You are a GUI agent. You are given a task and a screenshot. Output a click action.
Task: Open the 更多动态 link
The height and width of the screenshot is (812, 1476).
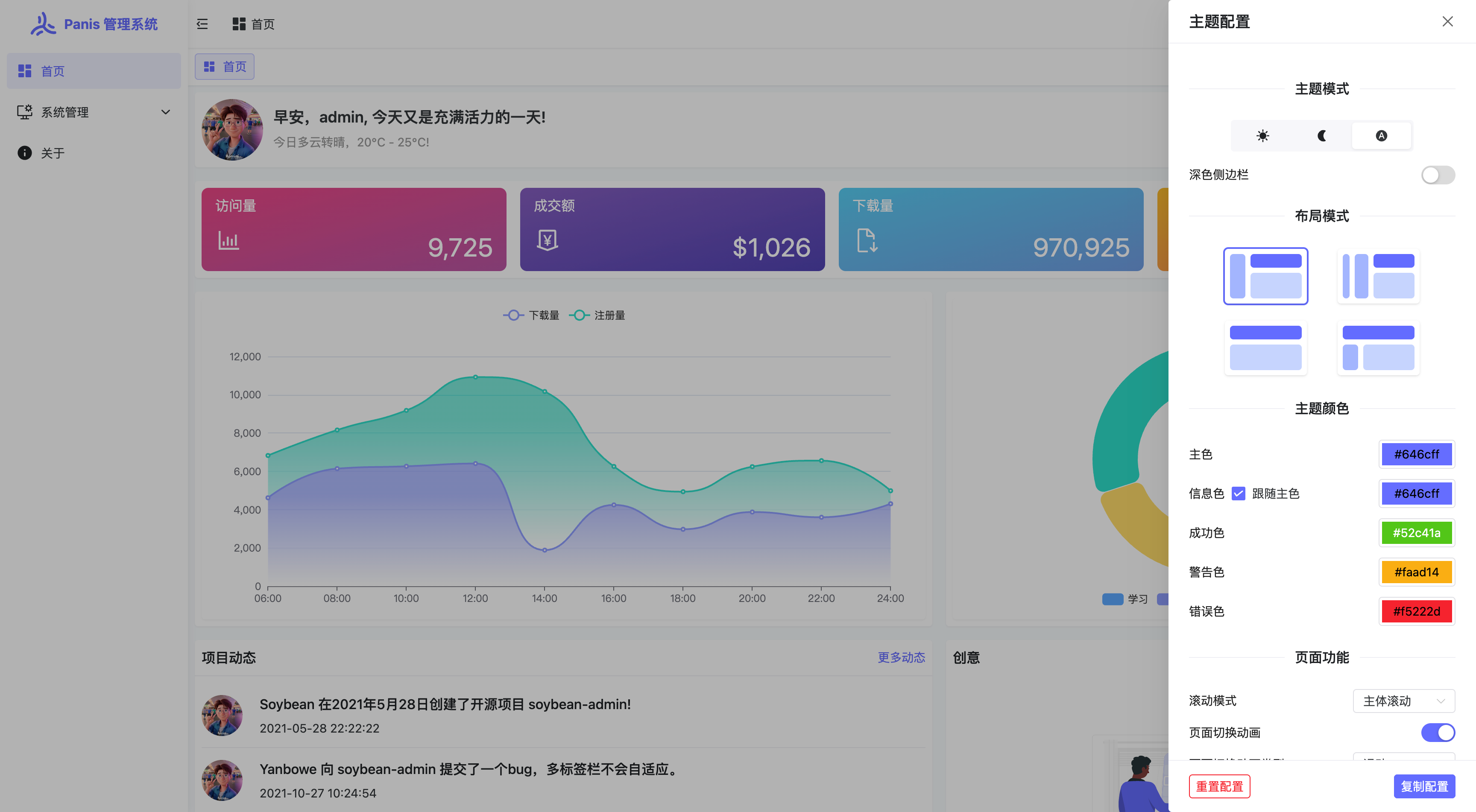coord(901,657)
